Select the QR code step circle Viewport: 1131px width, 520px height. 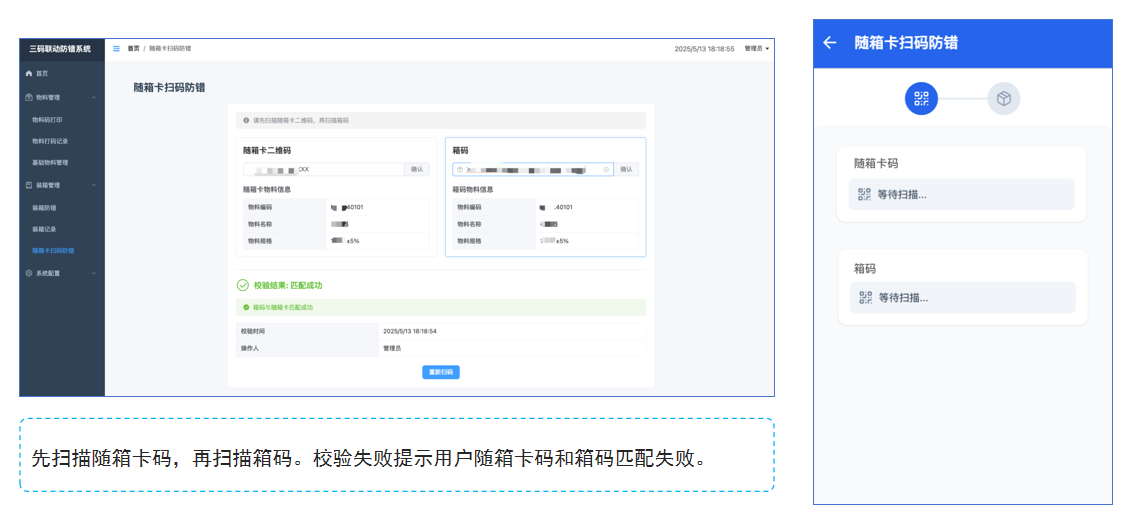921,98
